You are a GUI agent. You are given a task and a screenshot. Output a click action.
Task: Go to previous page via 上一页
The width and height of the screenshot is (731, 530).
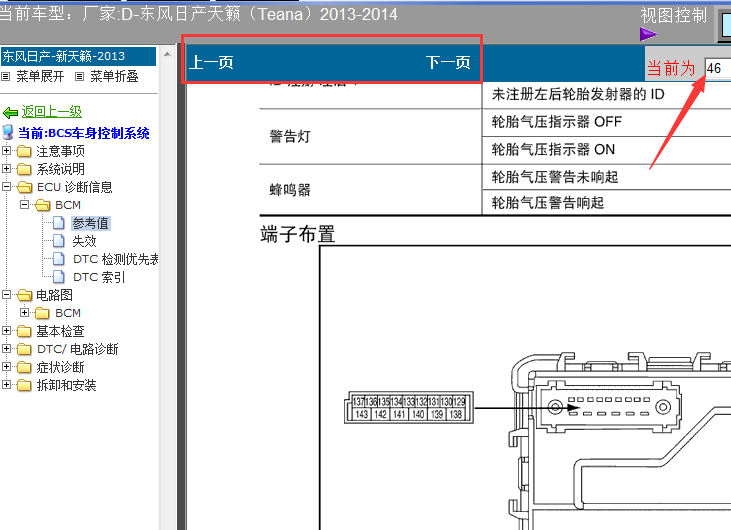(211, 62)
